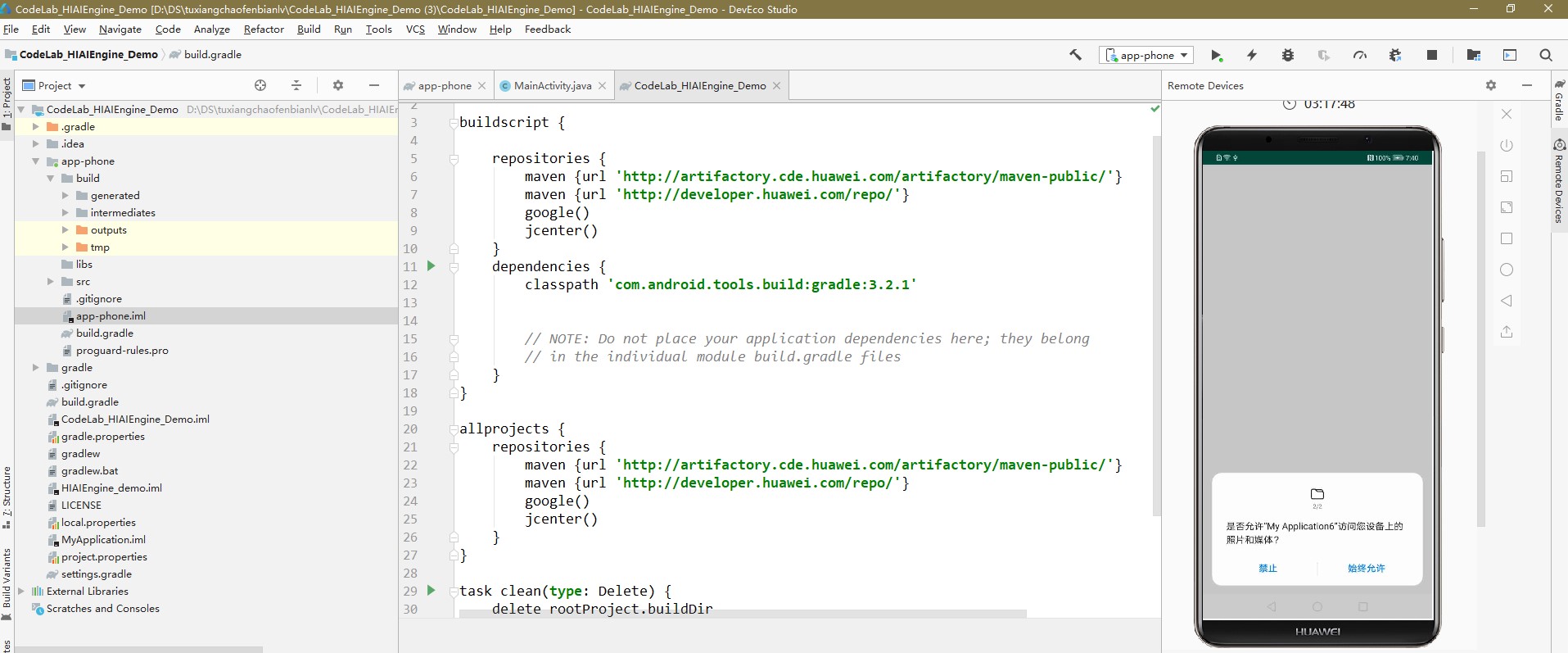Expand External Libraries node
Screen dimensions: 1568x653
click(21, 591)
